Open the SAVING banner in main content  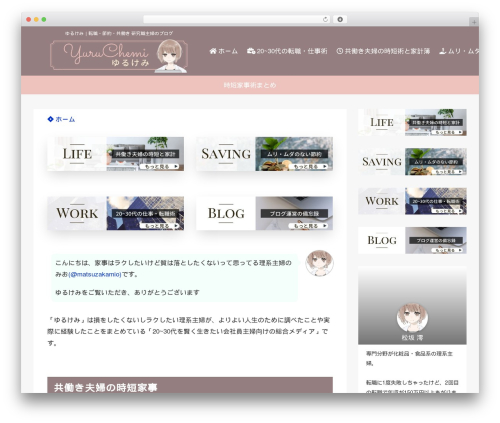[264, 154]
